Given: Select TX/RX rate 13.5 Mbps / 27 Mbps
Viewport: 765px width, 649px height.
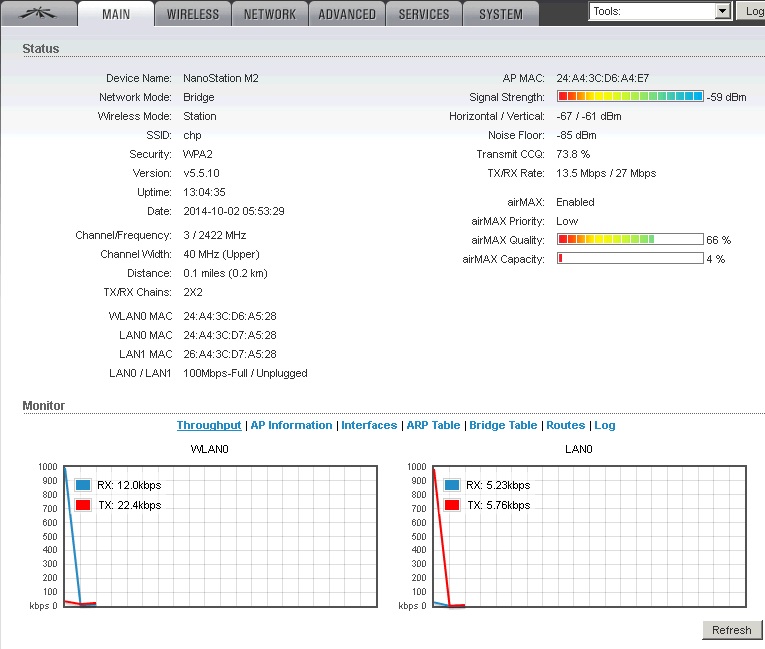Looking at the screenshot, I should (x=606, y=173).
